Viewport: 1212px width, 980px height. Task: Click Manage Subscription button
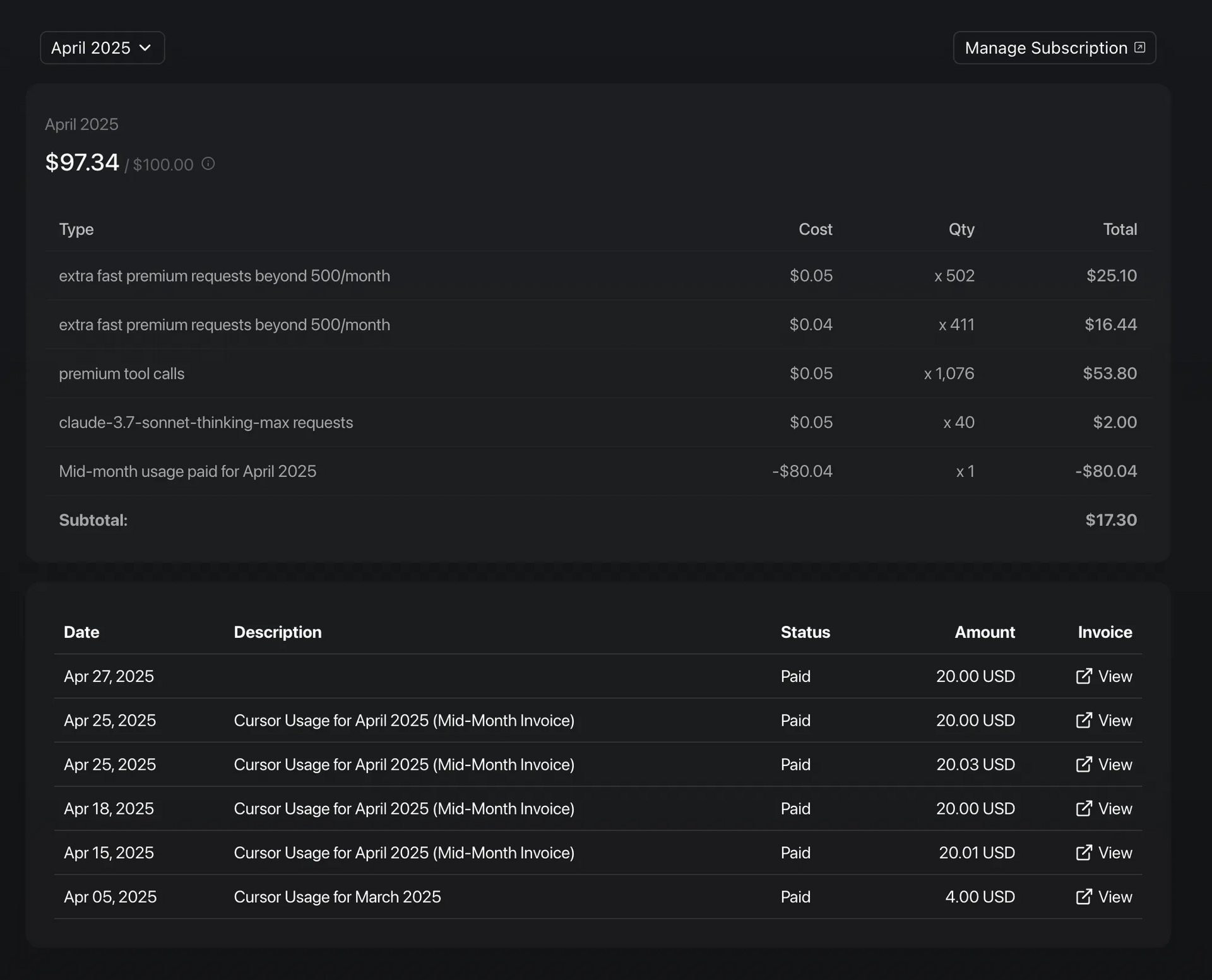(1045, 48)
